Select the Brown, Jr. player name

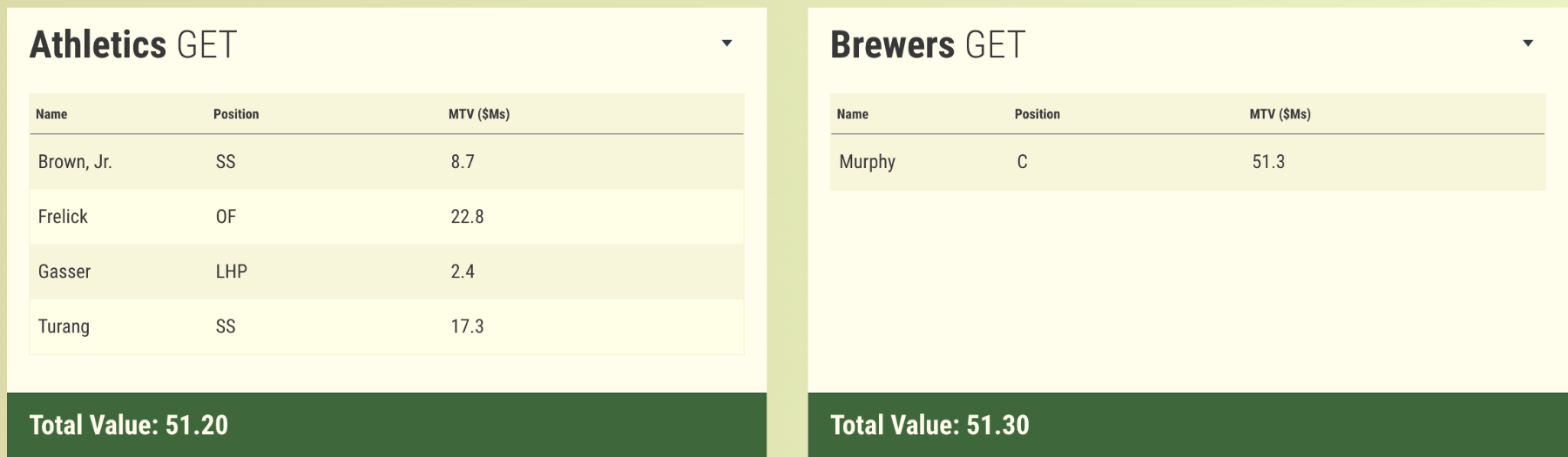(x=75, y=162)
